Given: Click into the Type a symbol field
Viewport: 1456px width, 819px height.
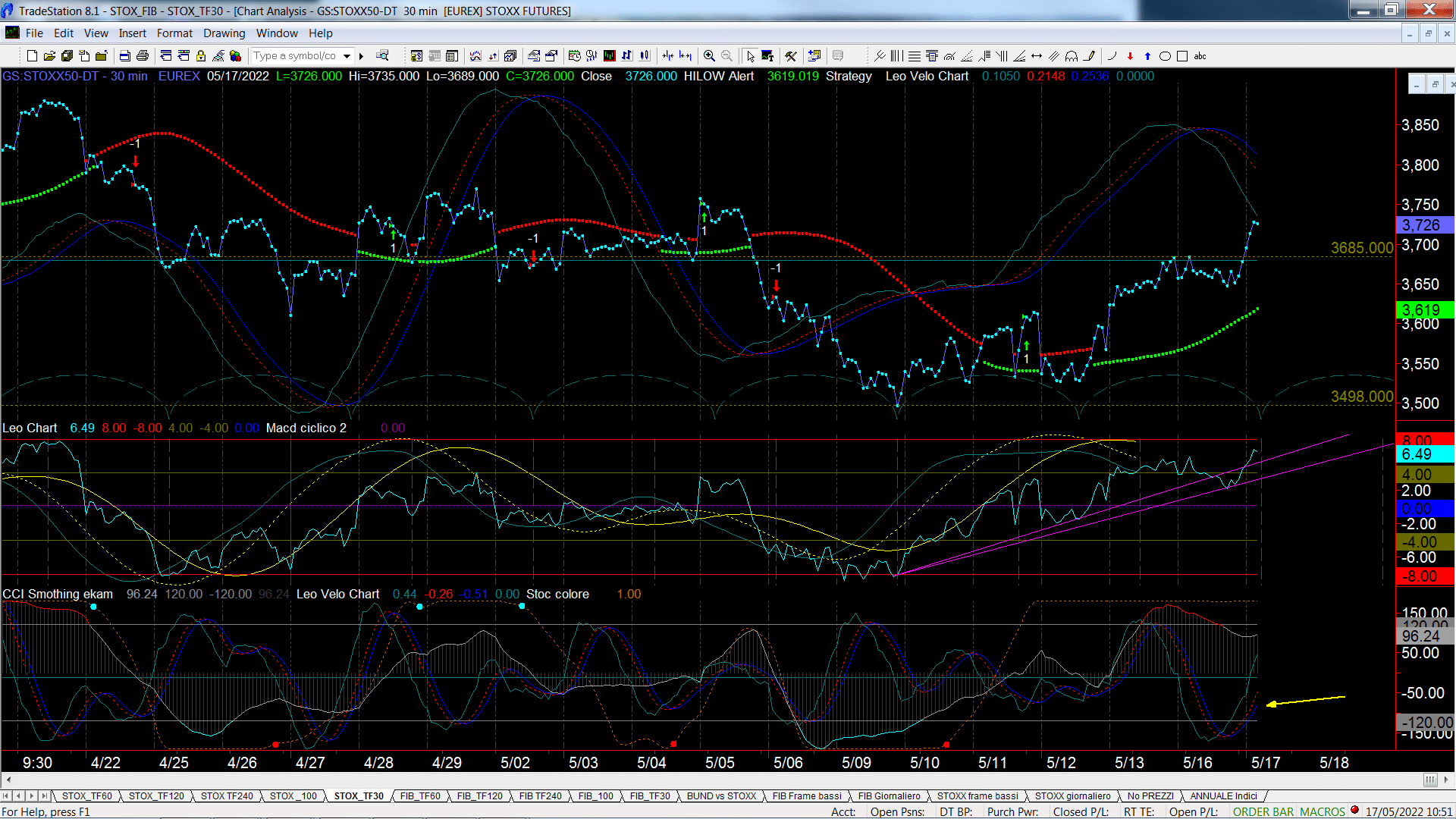Looking at the screenshot, I should [x=296, y=56].
